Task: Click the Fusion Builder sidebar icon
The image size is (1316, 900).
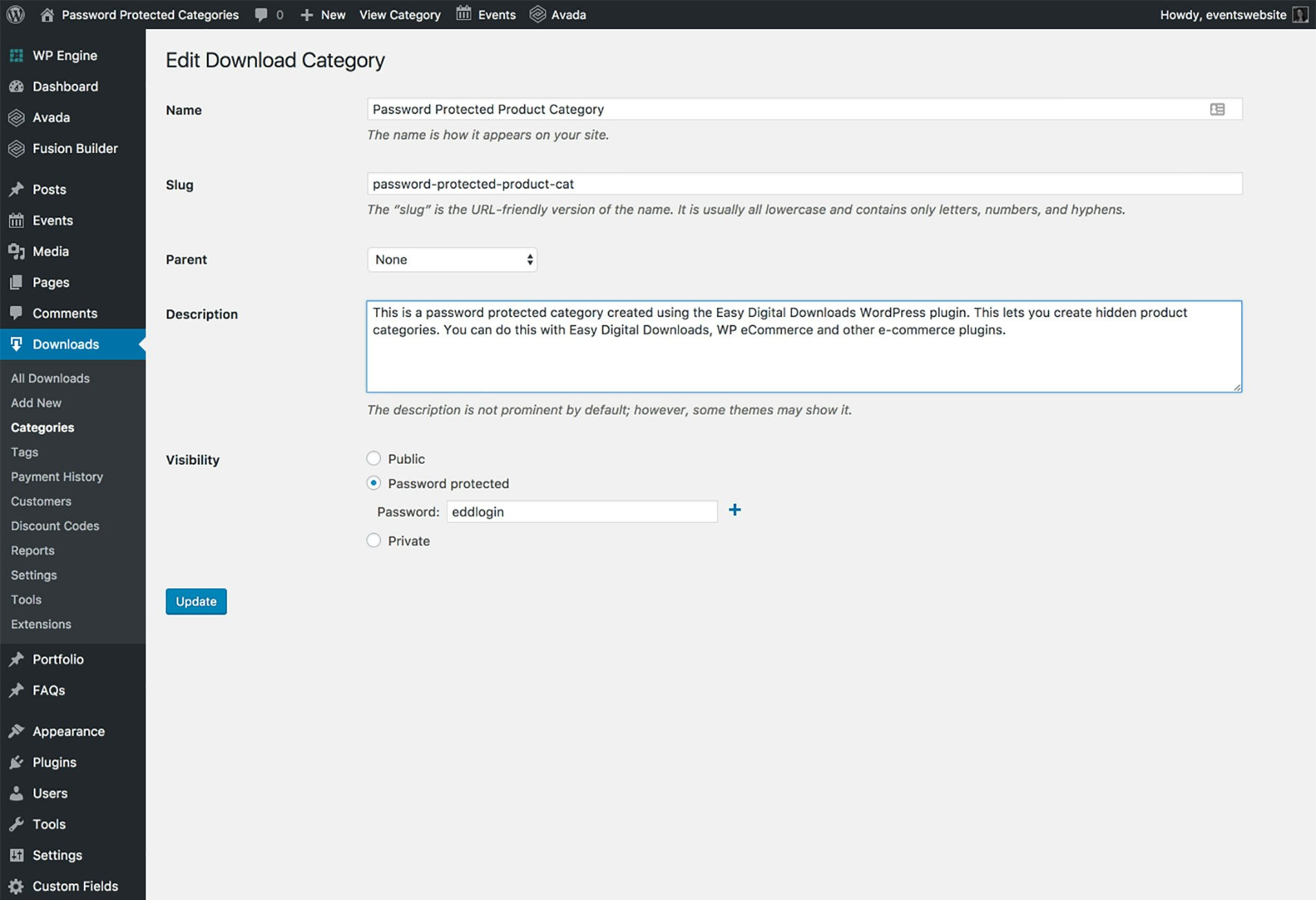Action: tap(17, 148)
